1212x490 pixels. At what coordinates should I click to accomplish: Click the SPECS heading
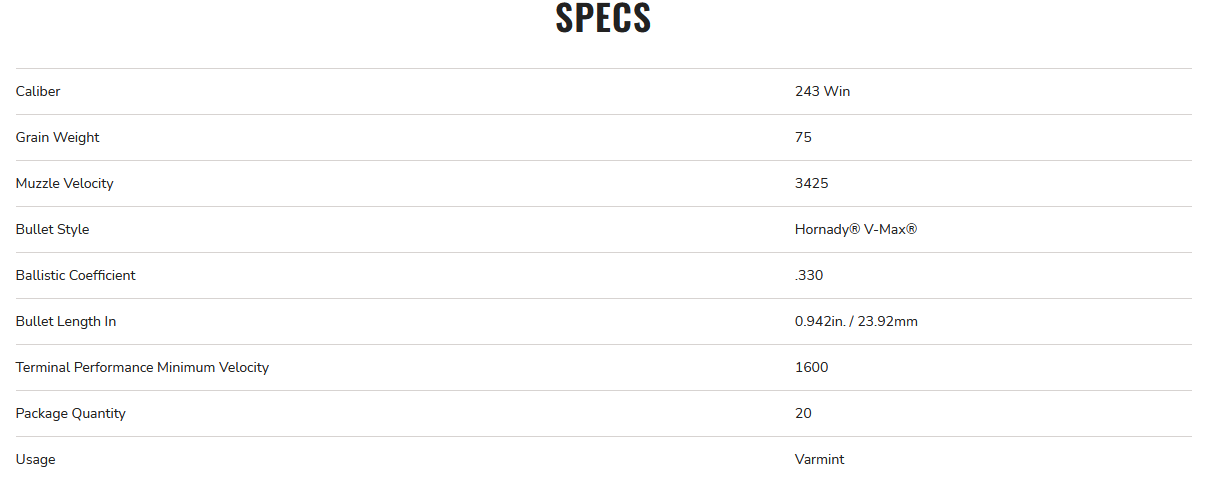point(603,18)
